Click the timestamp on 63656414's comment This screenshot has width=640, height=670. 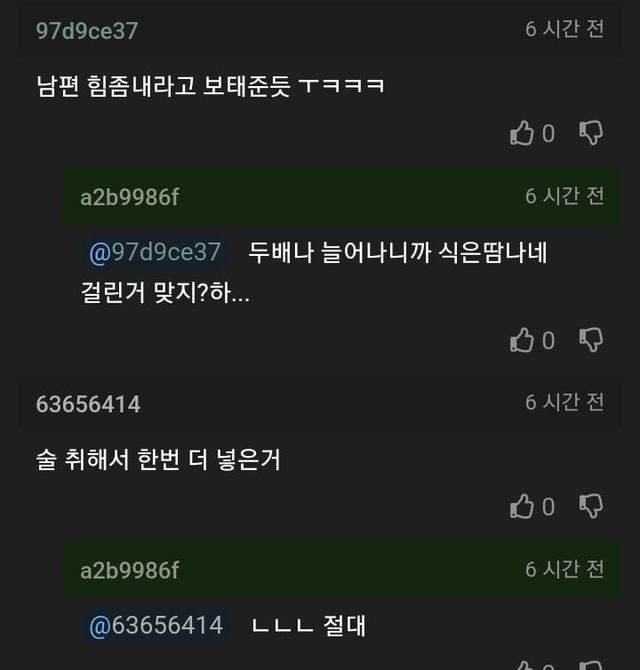(x=564, y=403)
